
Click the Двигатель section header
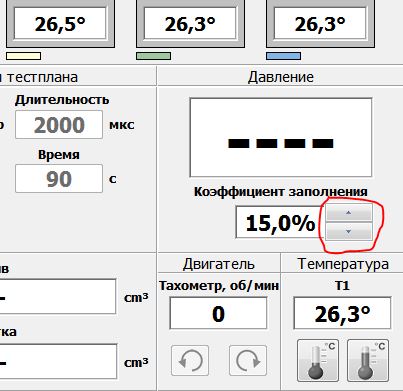[219, 264]
